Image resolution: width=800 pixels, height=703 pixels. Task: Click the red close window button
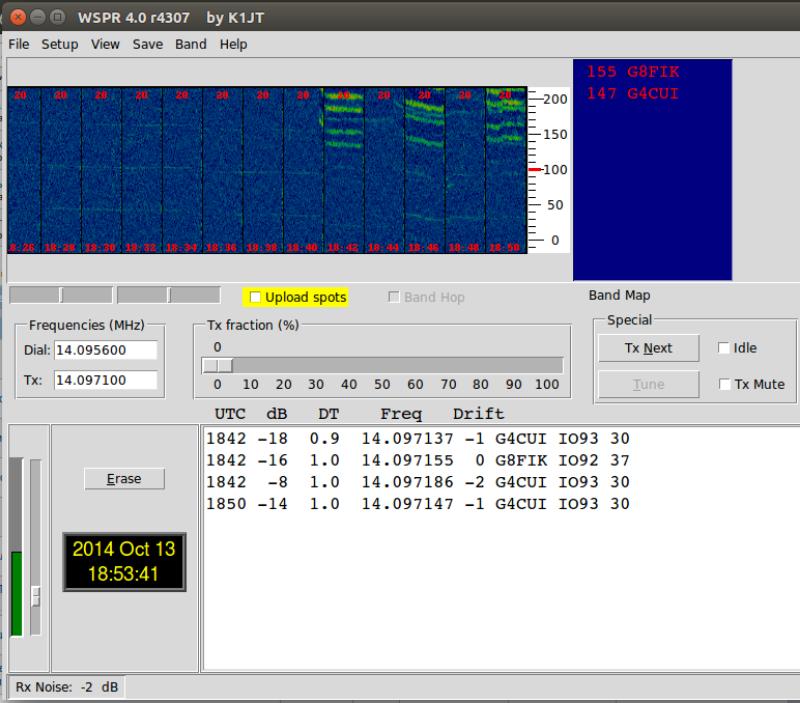(x=18, y=17)
